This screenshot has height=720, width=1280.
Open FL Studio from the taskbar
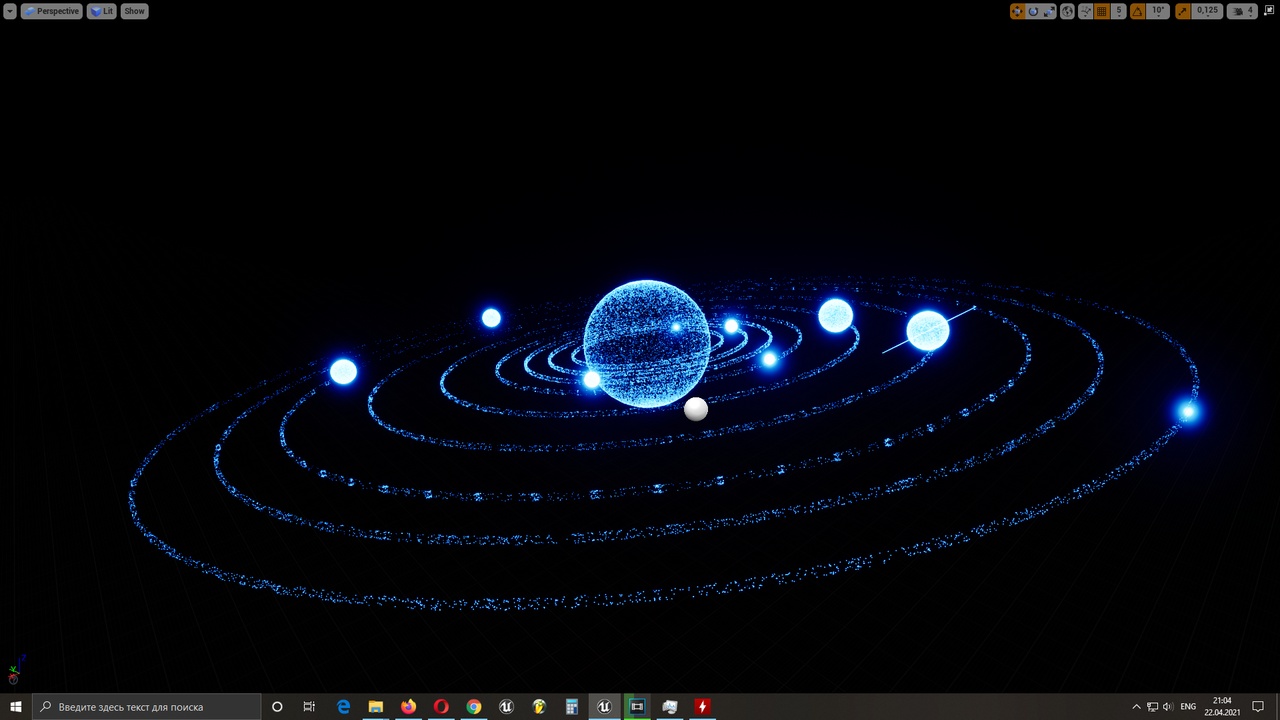point(539,707)
